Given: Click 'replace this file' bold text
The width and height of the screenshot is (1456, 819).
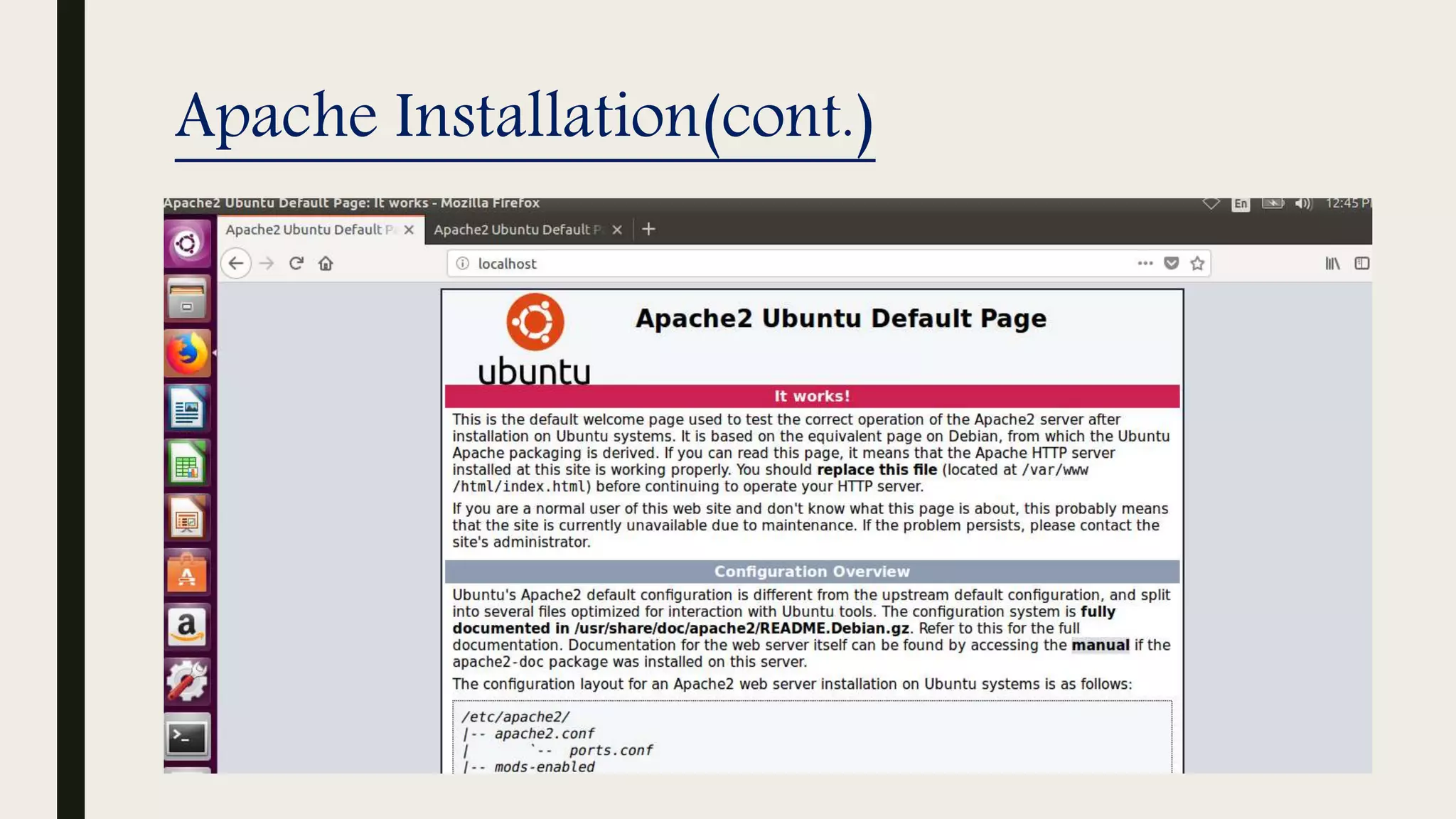Looking at the screenshot, I should (877, 470).
